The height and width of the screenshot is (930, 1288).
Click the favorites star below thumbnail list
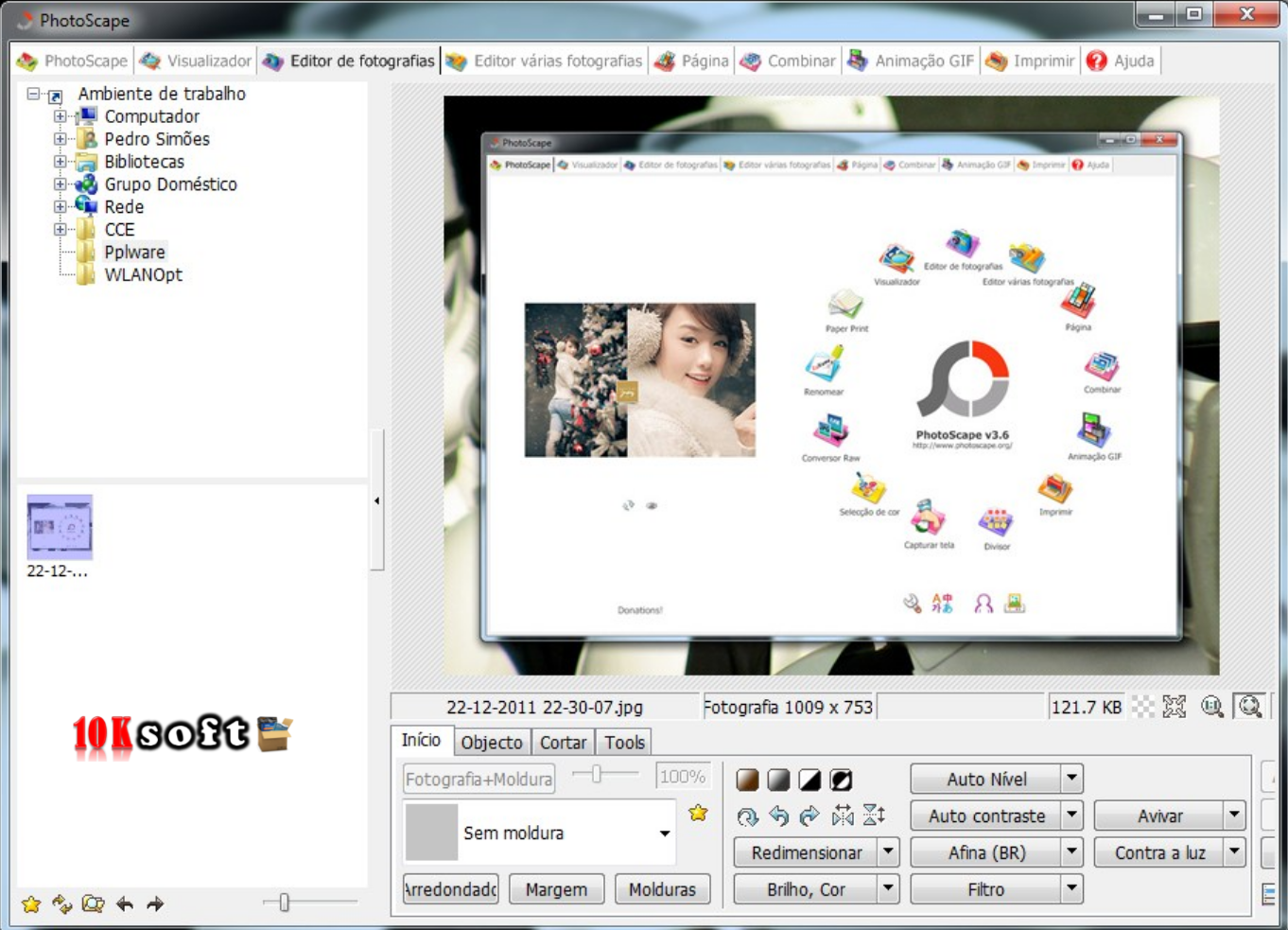point(31,904)
